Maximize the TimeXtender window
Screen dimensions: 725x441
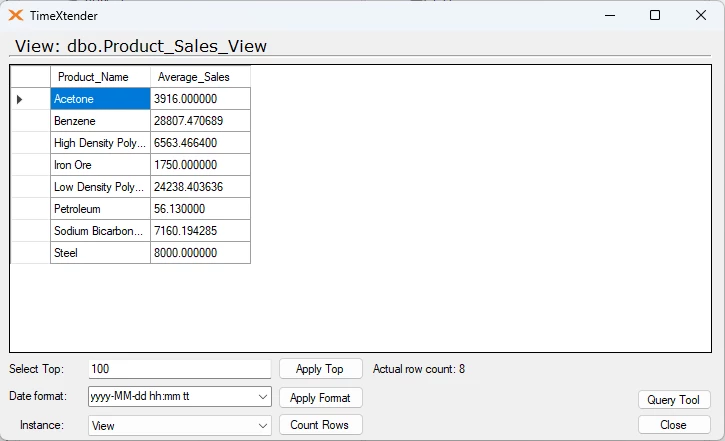[x=655, y=15]
